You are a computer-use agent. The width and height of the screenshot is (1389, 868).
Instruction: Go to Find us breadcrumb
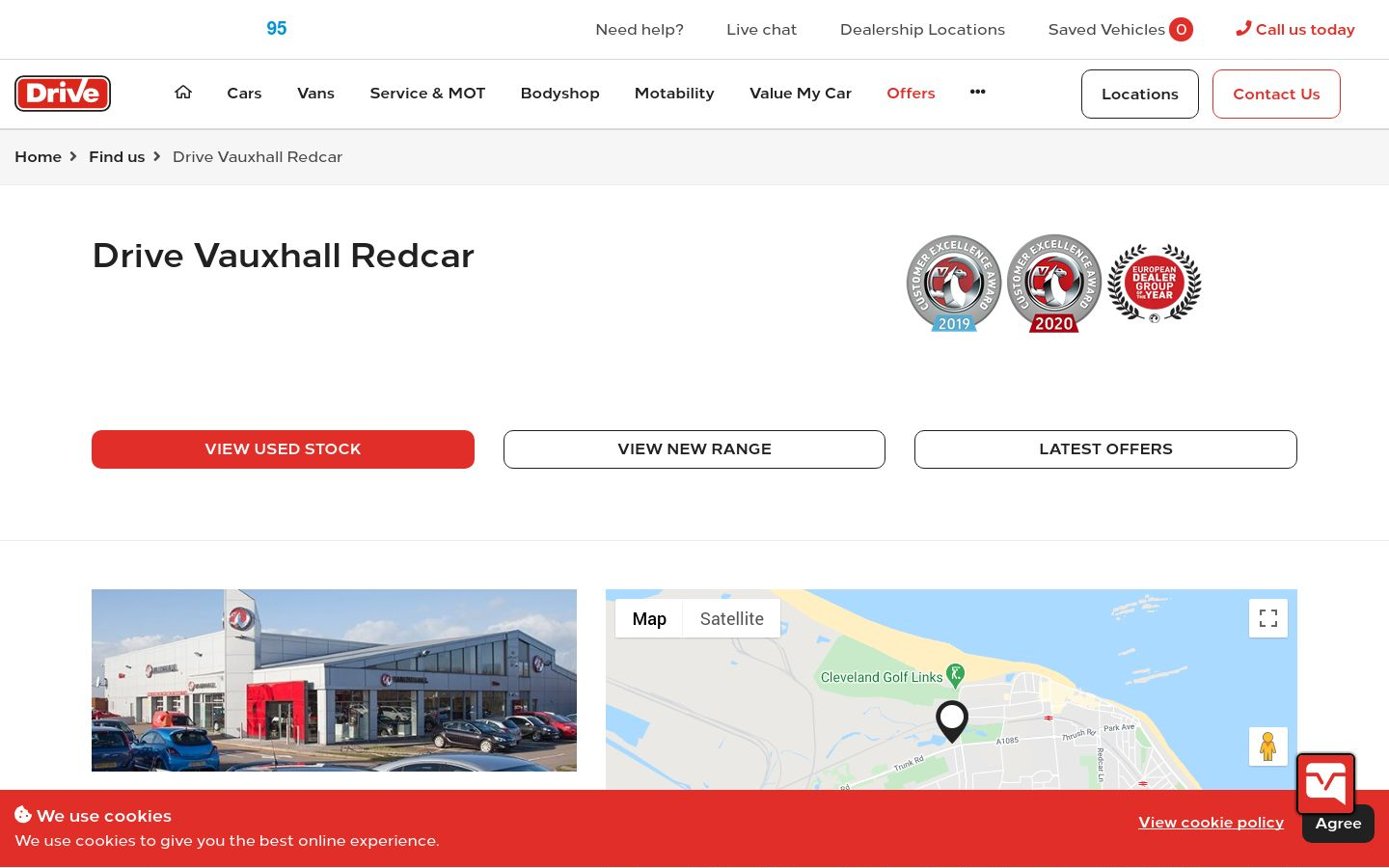point(117,157)
